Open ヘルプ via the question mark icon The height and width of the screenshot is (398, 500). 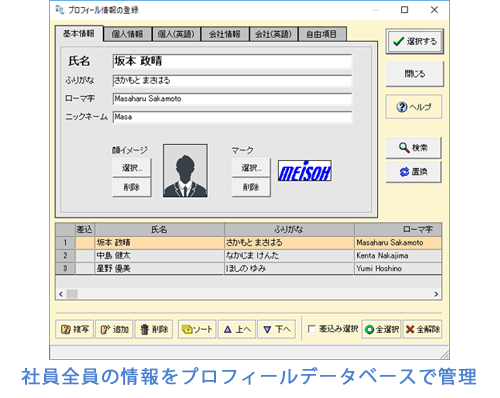pyautogui.click(x=414, y=107)
